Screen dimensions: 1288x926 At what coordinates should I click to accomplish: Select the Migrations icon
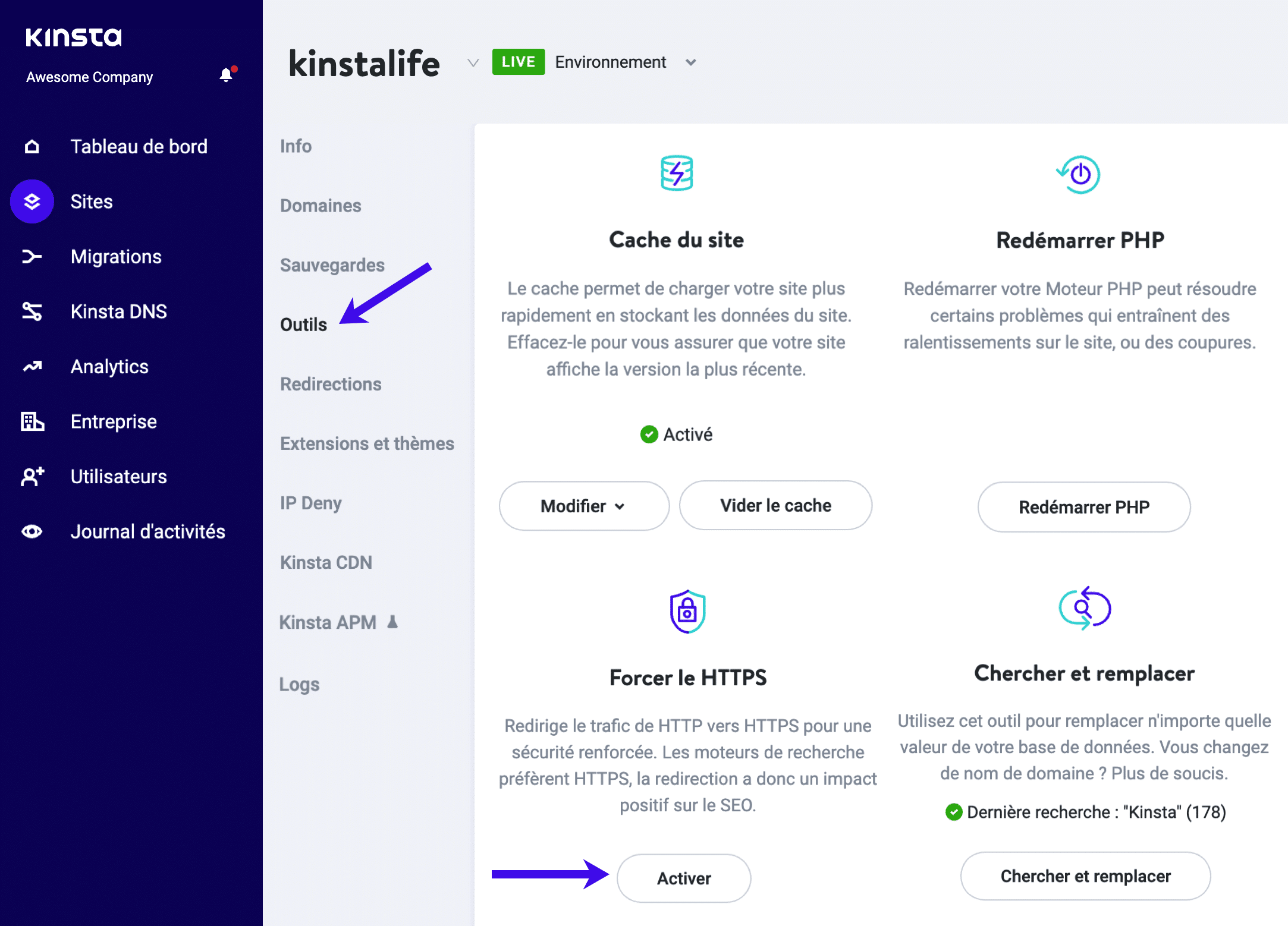[32, 256]
